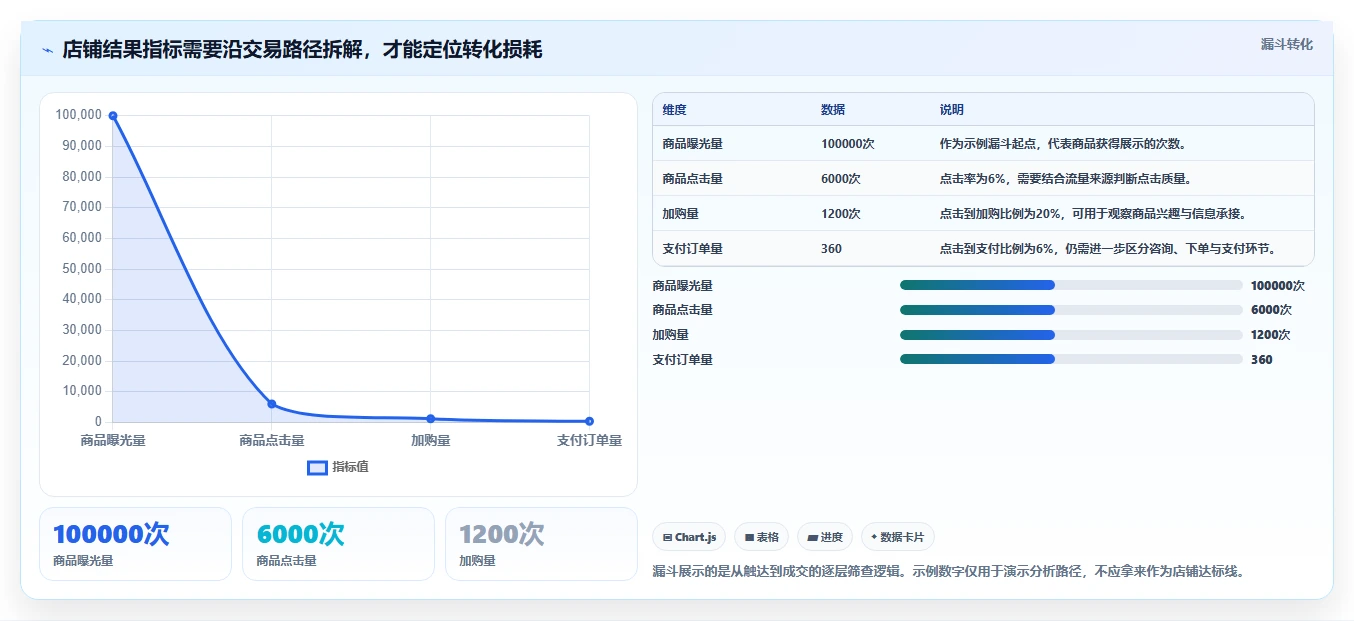
Task: Click the 商品曝光量 progress bar
Action: point(1071,285)
